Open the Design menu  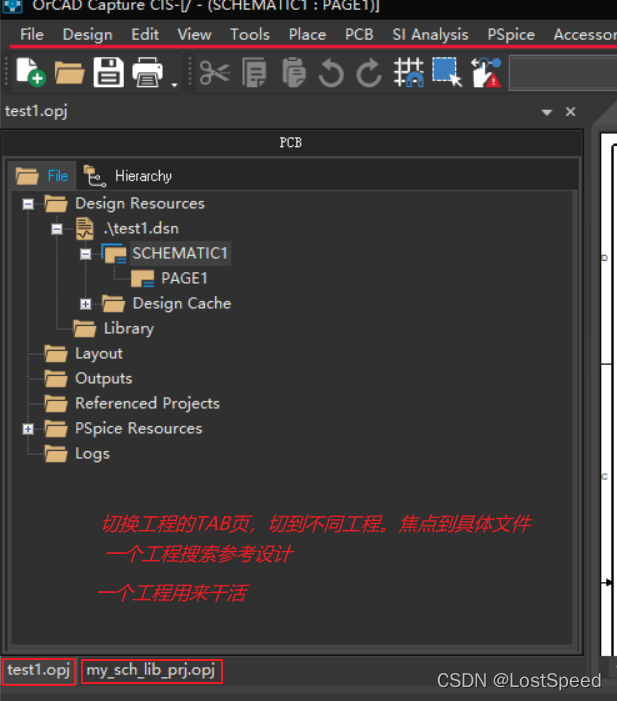point(88,34)
